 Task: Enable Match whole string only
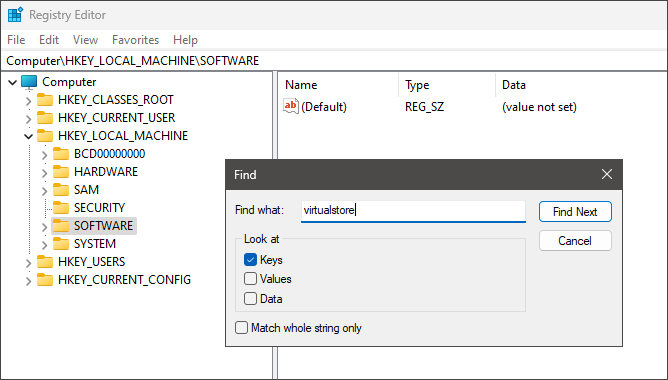(x=242, y=328)
